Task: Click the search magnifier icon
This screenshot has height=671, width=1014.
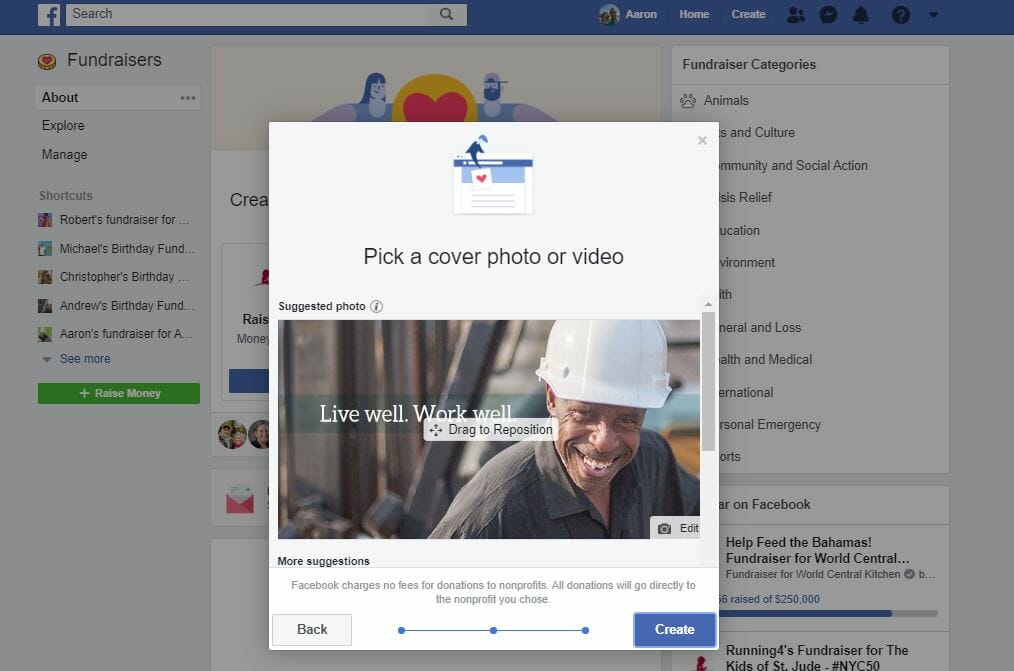Action: 446,14
